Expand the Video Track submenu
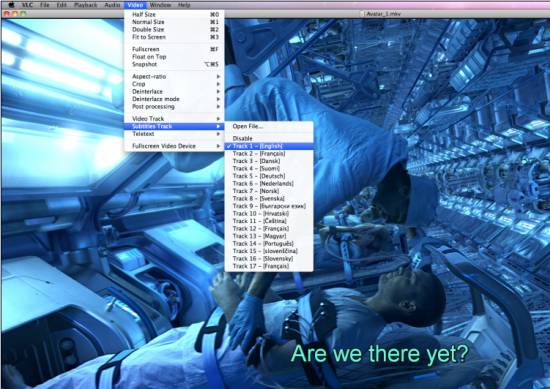 tap(174, 119)
